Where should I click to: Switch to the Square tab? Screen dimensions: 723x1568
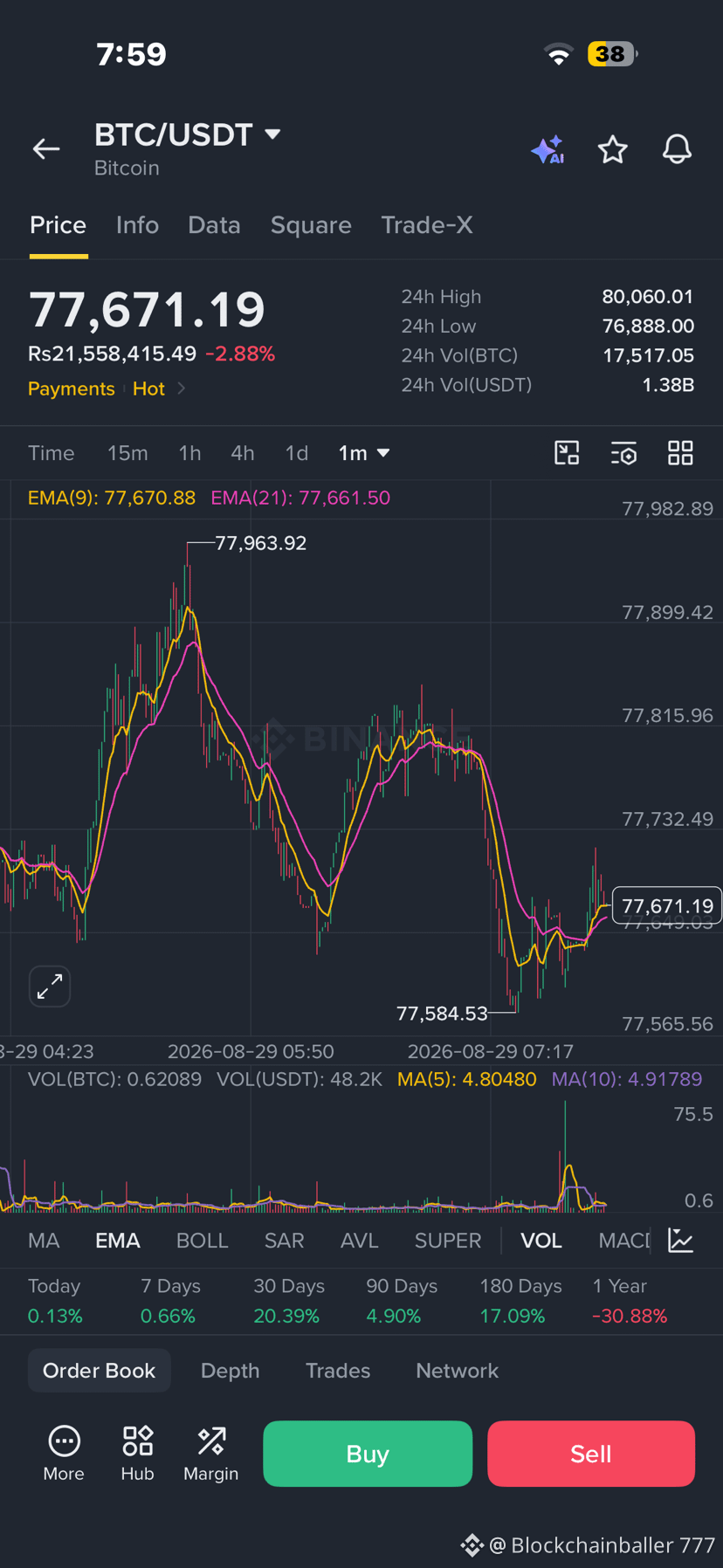(311, 225)
